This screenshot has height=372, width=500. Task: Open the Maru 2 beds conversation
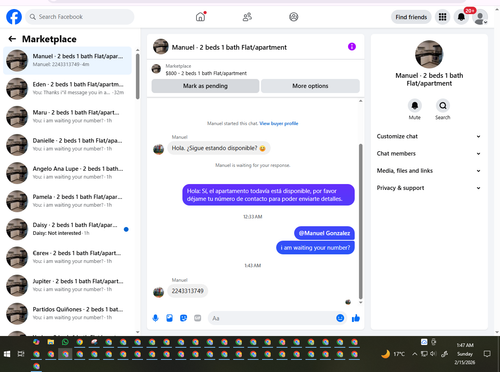[x=68, y=116]
